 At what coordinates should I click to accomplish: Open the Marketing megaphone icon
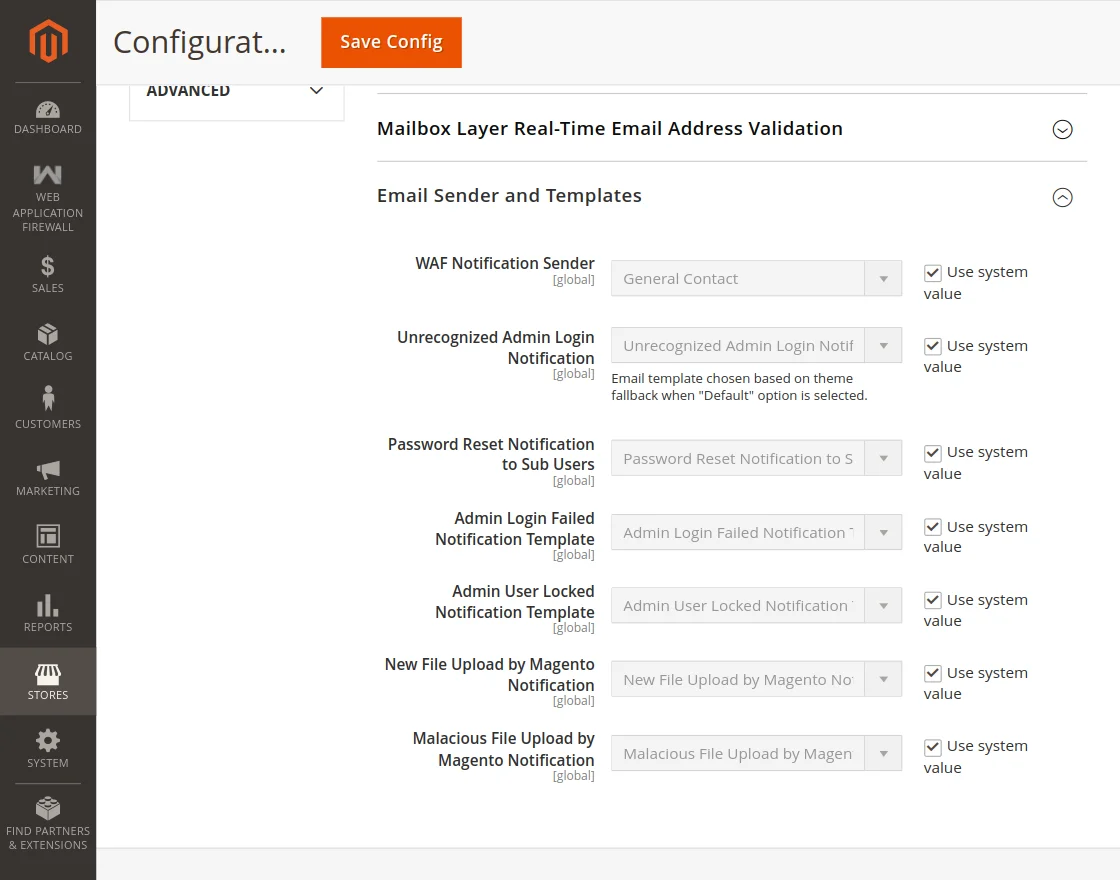coord(48,469)
